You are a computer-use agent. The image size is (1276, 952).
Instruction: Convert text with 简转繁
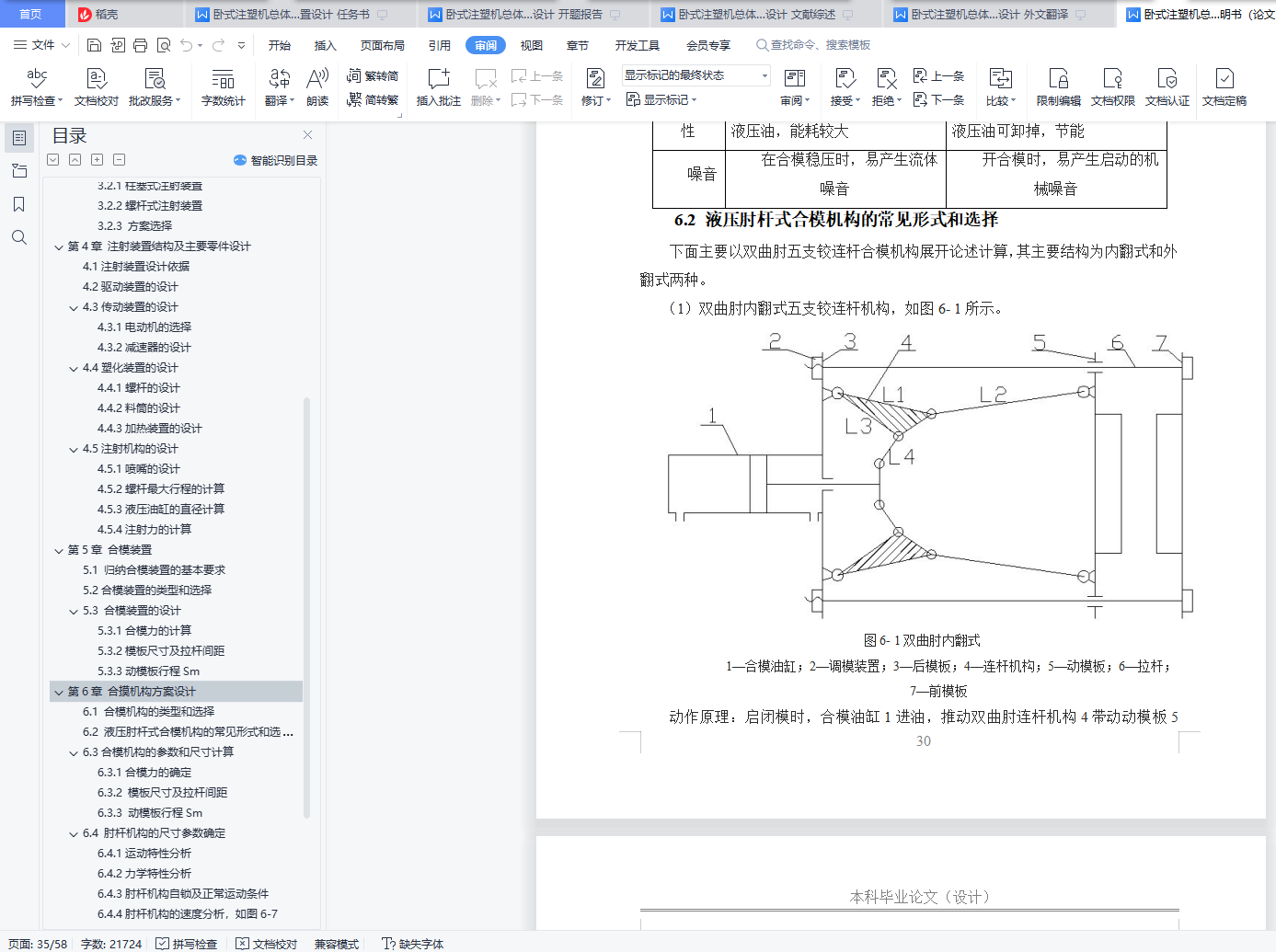click(373, 99)
